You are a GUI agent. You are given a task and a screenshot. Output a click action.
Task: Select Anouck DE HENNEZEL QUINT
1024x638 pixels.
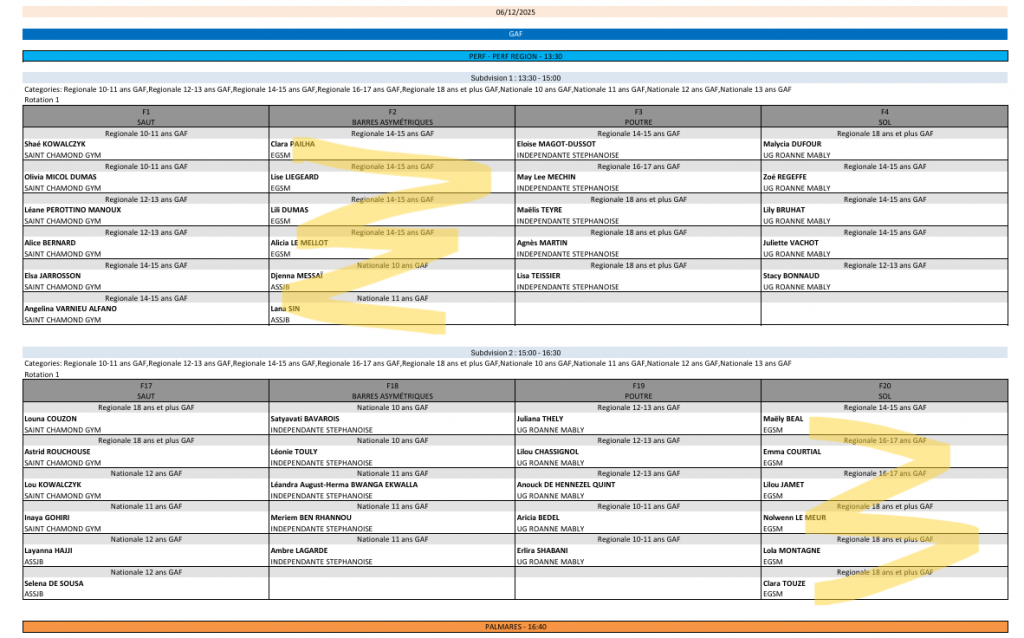(566, 485)
